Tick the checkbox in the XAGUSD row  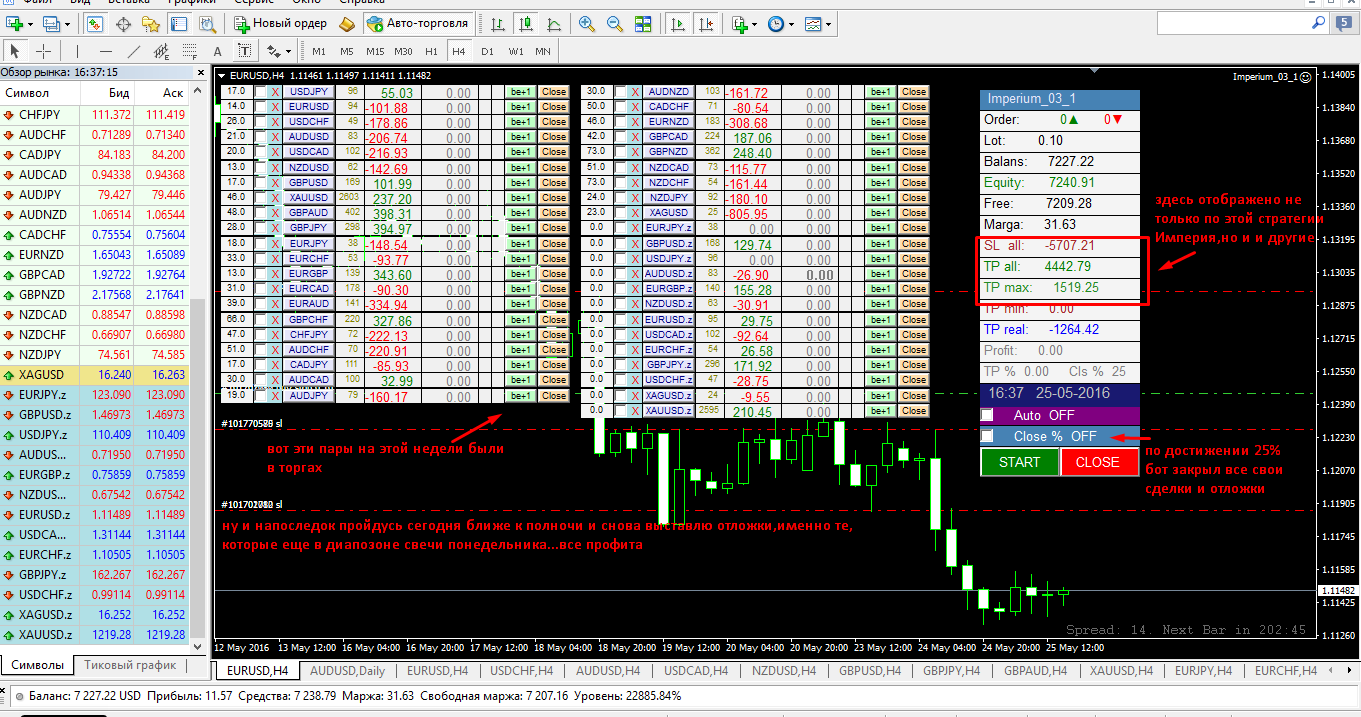tap(621, 213)
